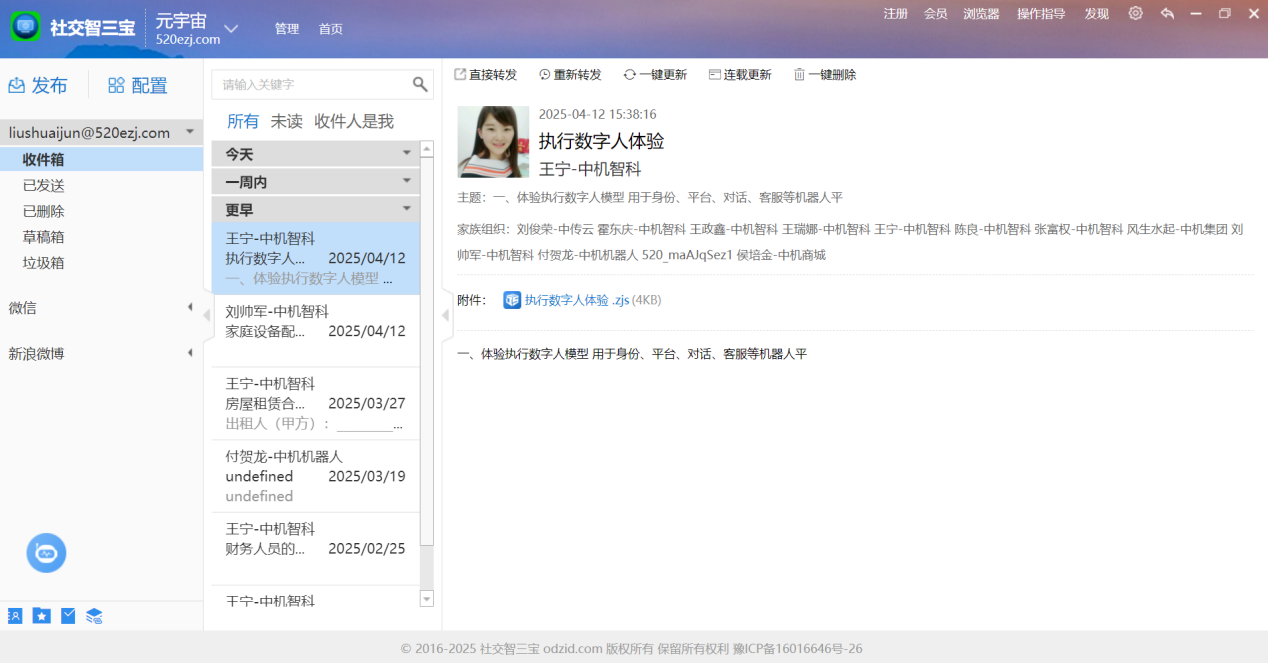Click 一键删除 trash toolbar button

[824, 75]
